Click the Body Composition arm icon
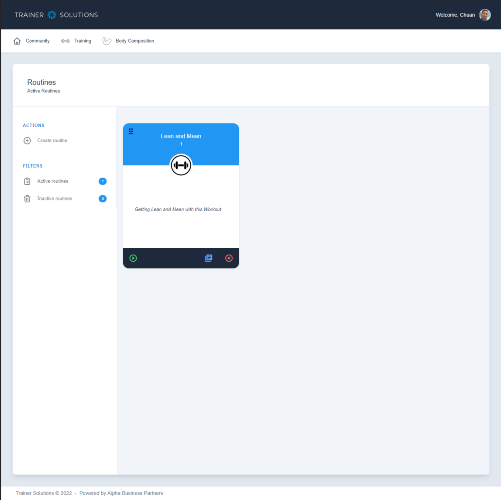The height and width of the screenshot is (500, 501). click(x=107, y=41)
